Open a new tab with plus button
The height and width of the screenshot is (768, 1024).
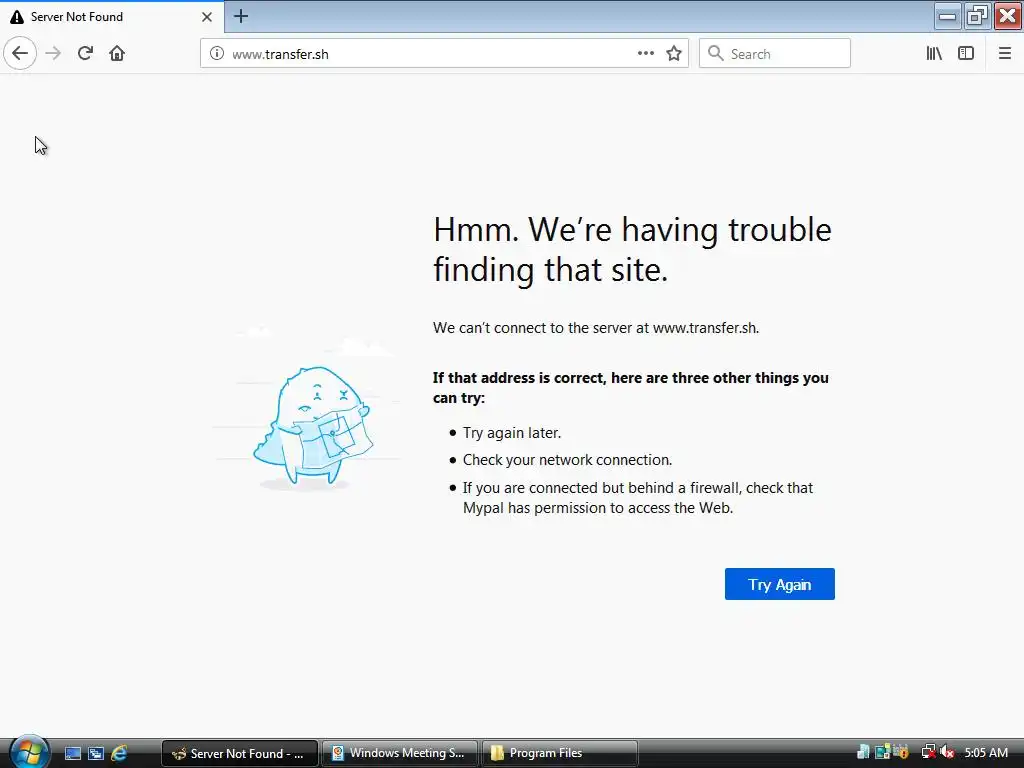click(241, 16)
